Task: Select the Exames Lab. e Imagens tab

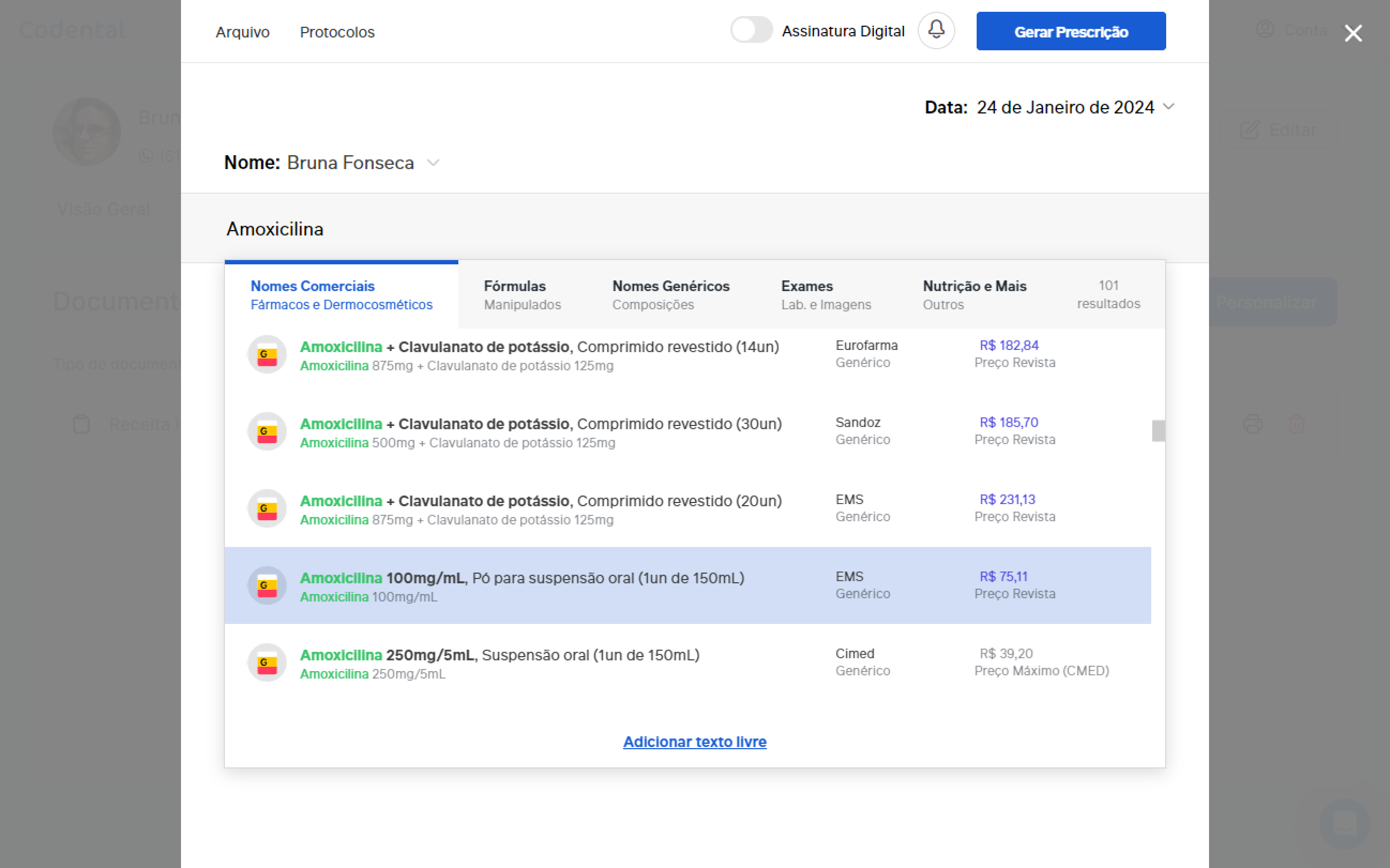Action: [x=826, y=295]
